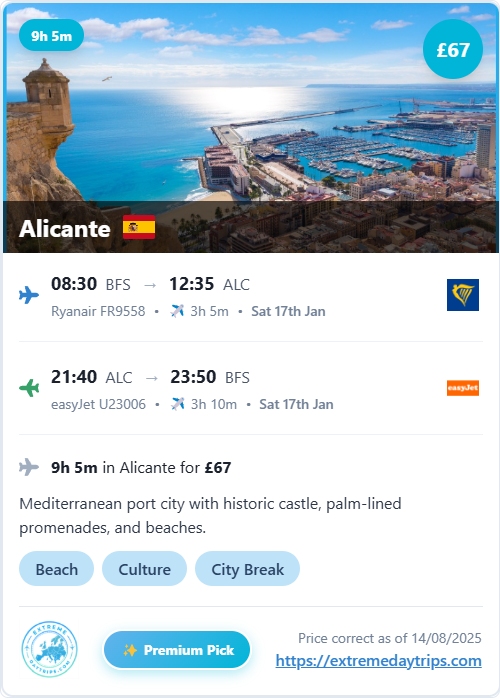Image resolution: width=500 pixels, height=698 pixels.
Task: Click the small plane icon beside 3h 5m
Action: pos(177,311)
